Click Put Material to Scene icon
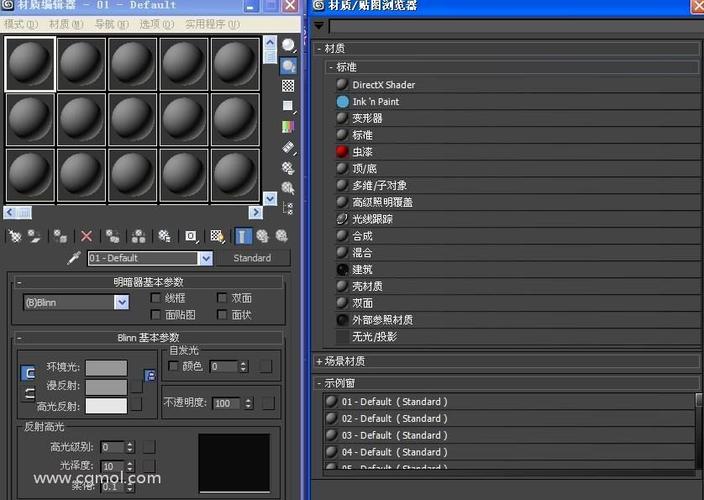Screen dimensions: 704x500 pos(34,236)
